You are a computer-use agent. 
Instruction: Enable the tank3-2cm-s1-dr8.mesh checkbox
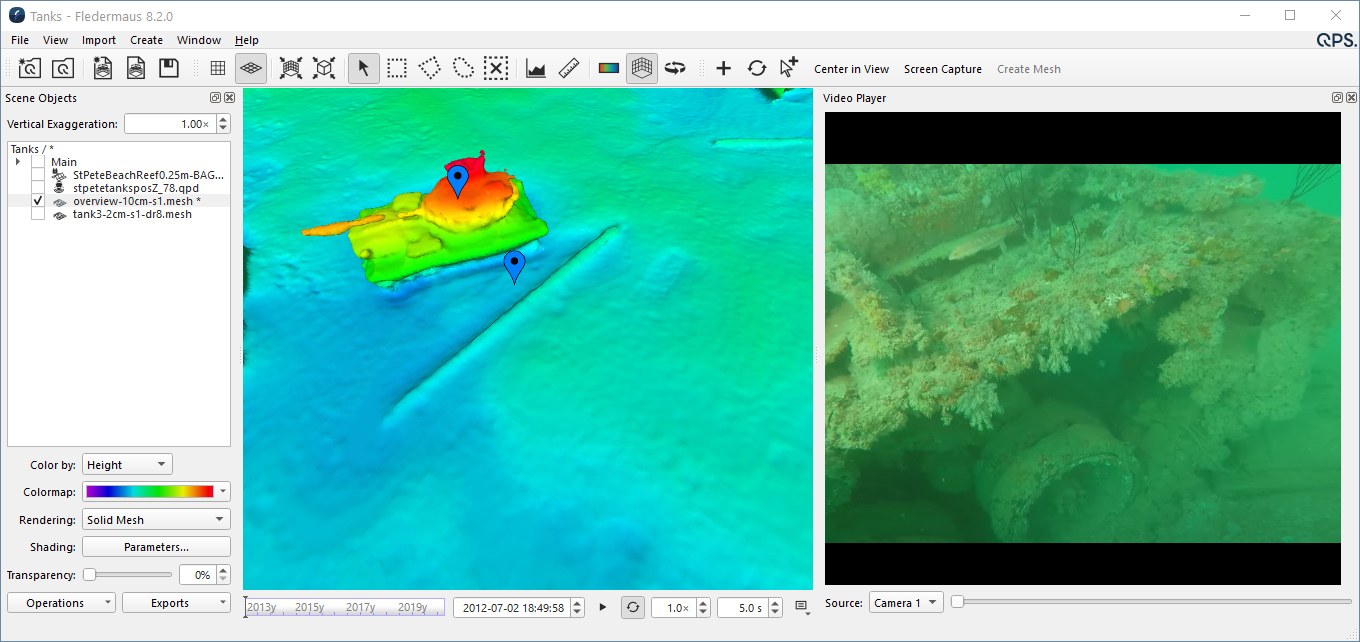click(38, 214)
